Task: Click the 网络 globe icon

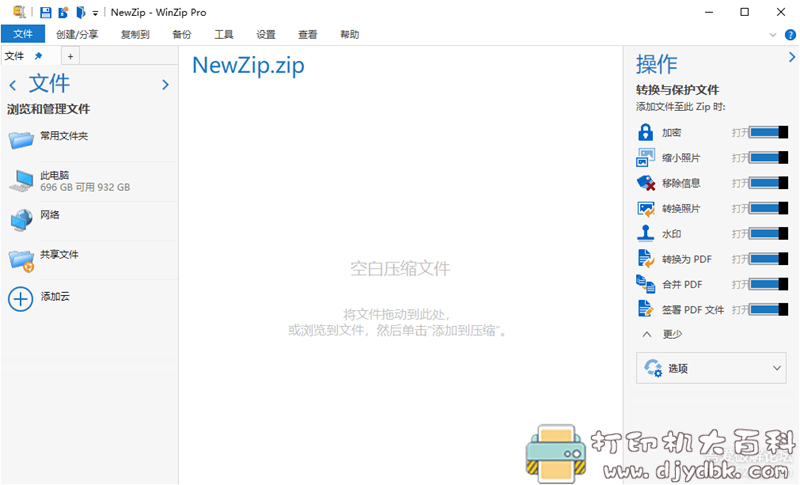Action: tap(21, 220)
